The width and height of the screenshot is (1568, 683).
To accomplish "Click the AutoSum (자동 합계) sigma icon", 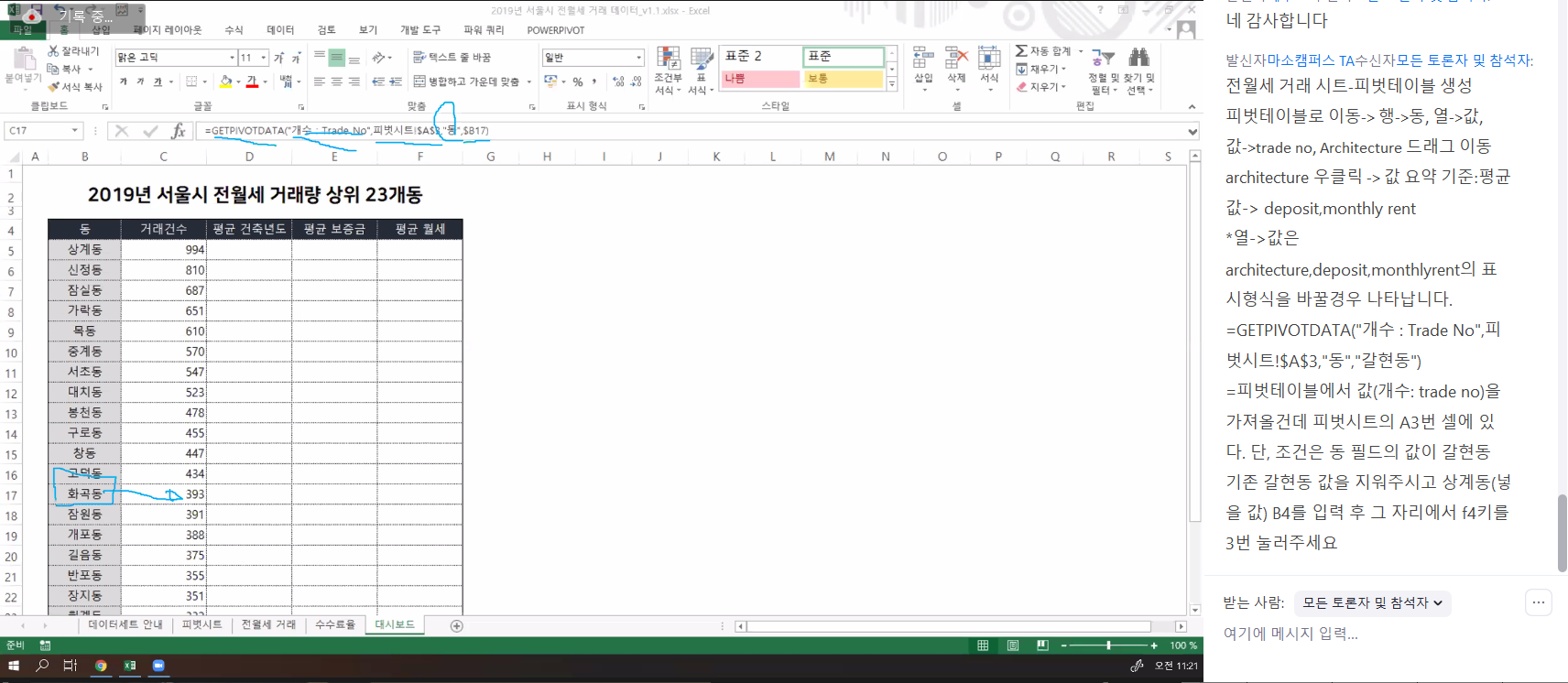I will pos(1021,51).
